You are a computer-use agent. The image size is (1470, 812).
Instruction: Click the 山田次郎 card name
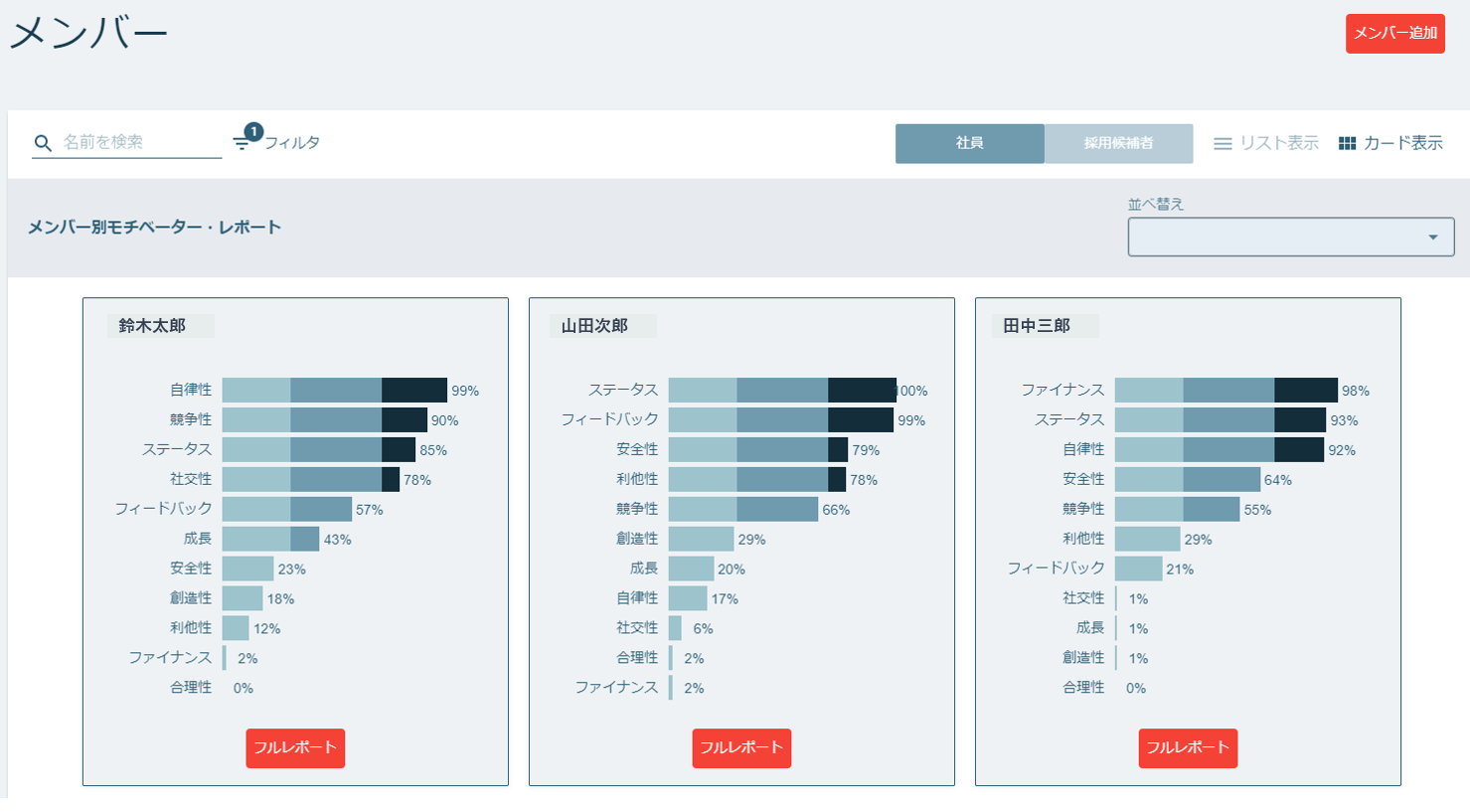(x=594, y=326)
